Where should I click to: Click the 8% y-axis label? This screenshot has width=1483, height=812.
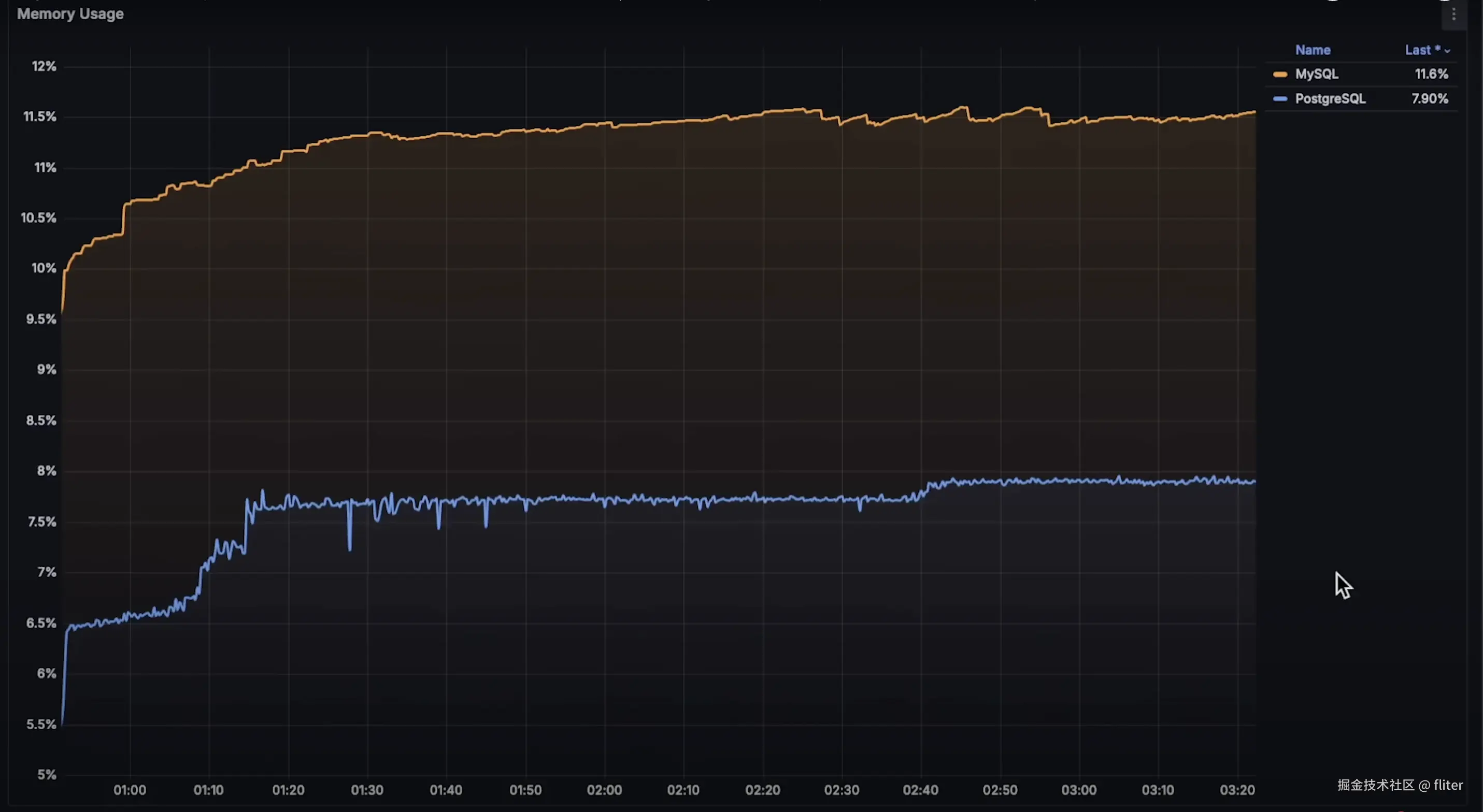tap(46, 471)
